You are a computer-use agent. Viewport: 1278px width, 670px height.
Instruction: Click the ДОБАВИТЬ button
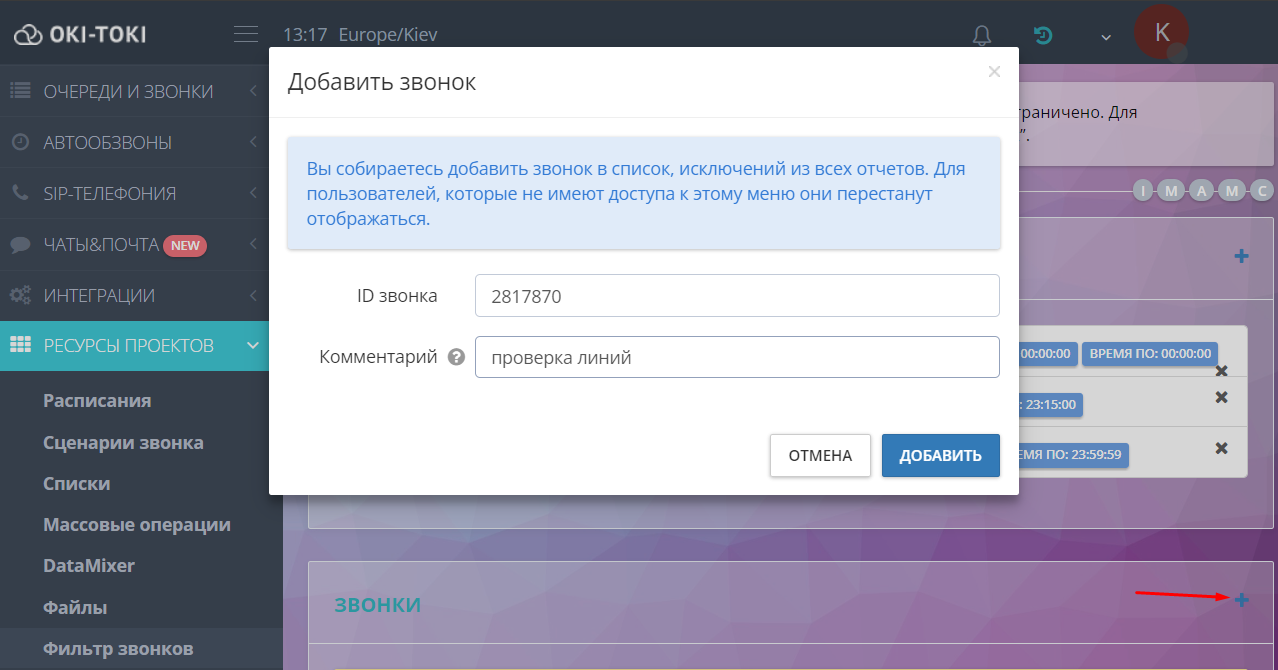click(x=941, y=455)
